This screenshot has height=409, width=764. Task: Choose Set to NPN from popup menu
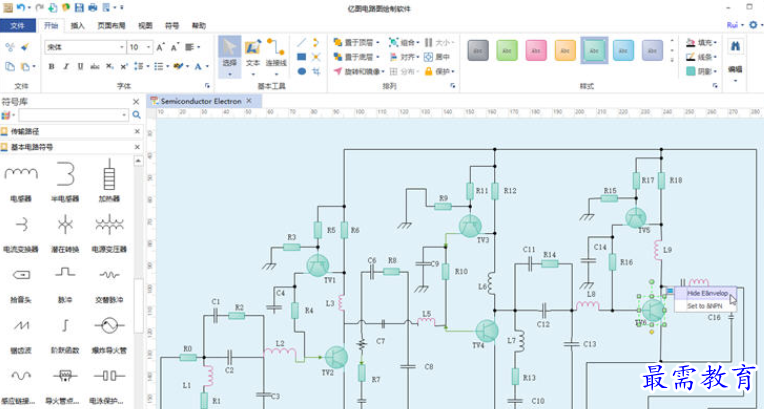tap(705, 306)
